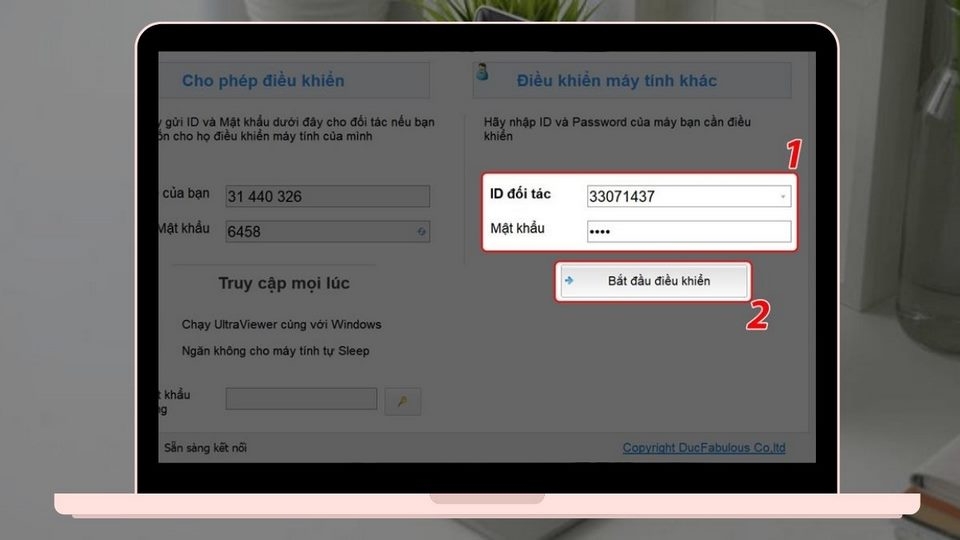Click the Cho phép điều khiển heading

click(263, 81)
